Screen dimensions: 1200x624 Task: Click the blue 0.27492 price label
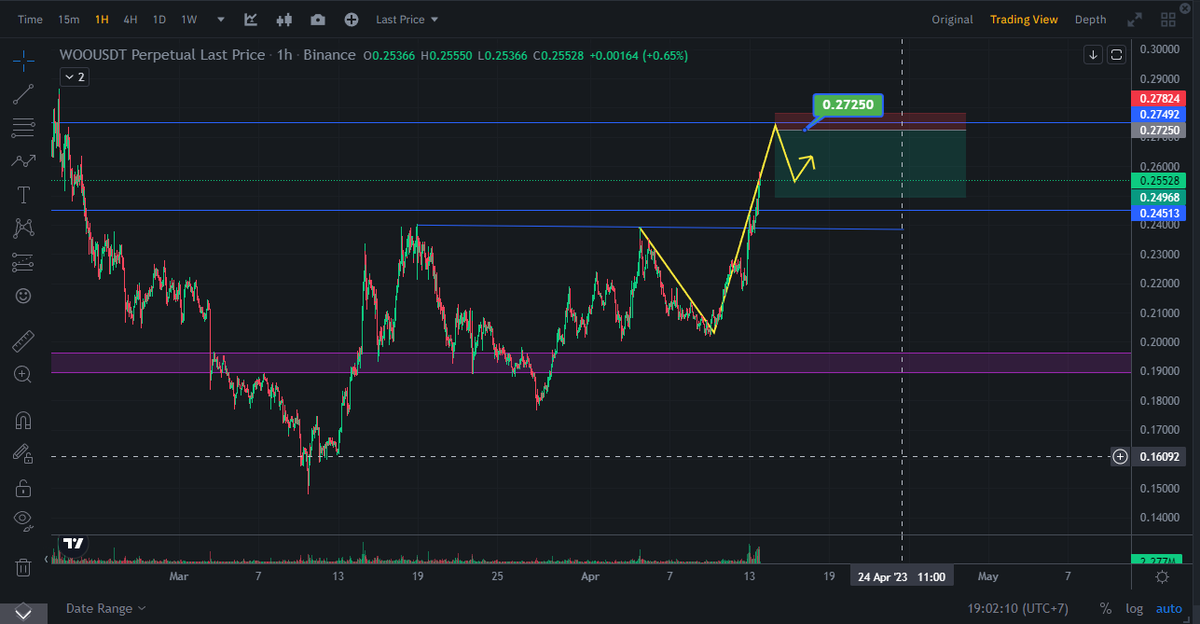[1160, 114]
